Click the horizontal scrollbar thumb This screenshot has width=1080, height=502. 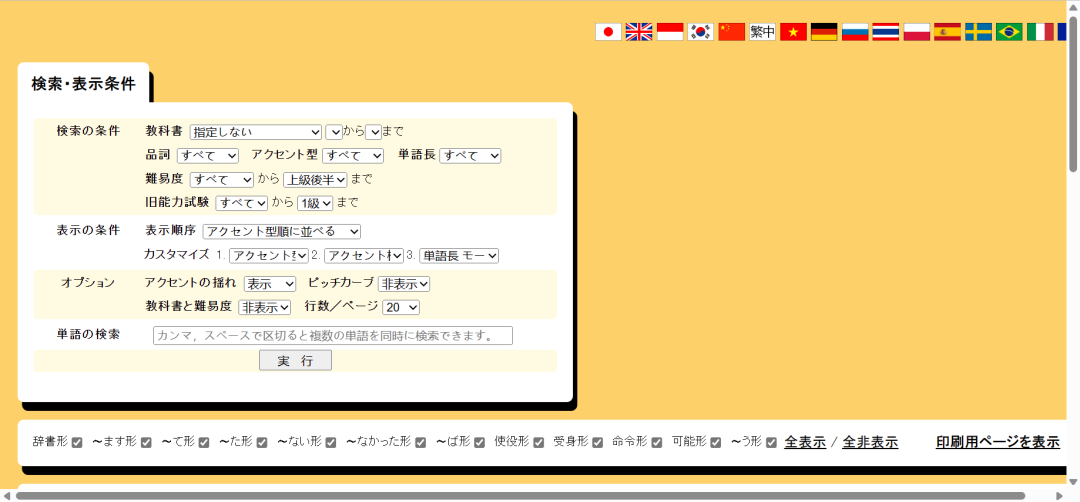click(520, 496)
